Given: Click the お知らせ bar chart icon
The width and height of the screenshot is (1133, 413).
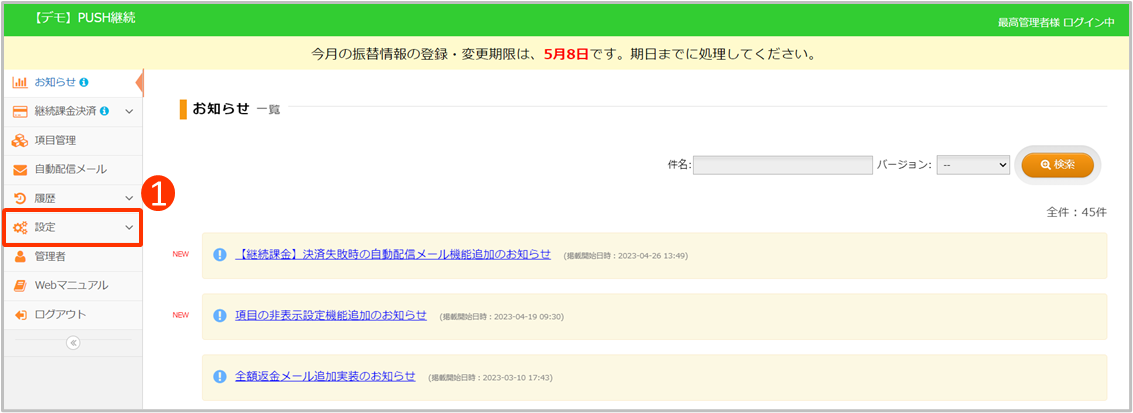Looking at the screenshot, I should pos(20,82).
